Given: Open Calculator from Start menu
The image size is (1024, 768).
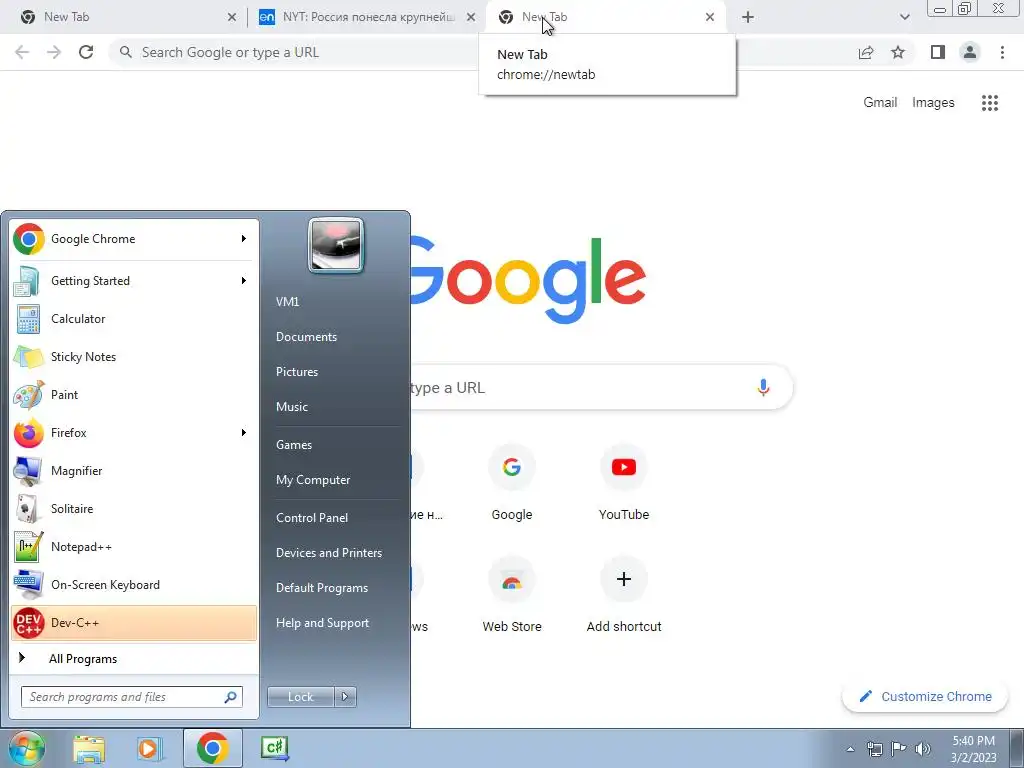Looking at the screenshot, I should (x=134, y=319).
